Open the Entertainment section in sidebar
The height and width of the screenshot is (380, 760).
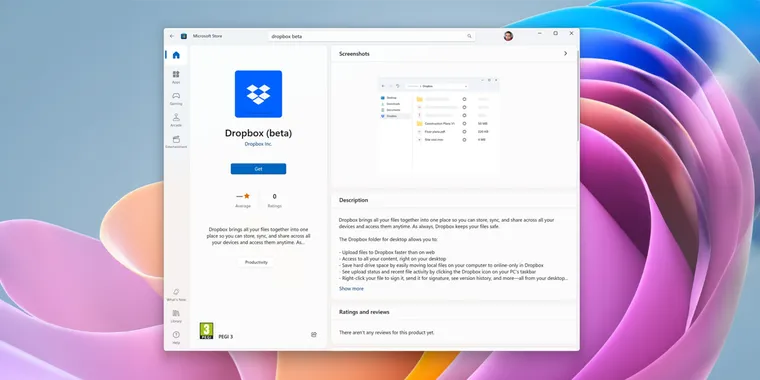176,142
